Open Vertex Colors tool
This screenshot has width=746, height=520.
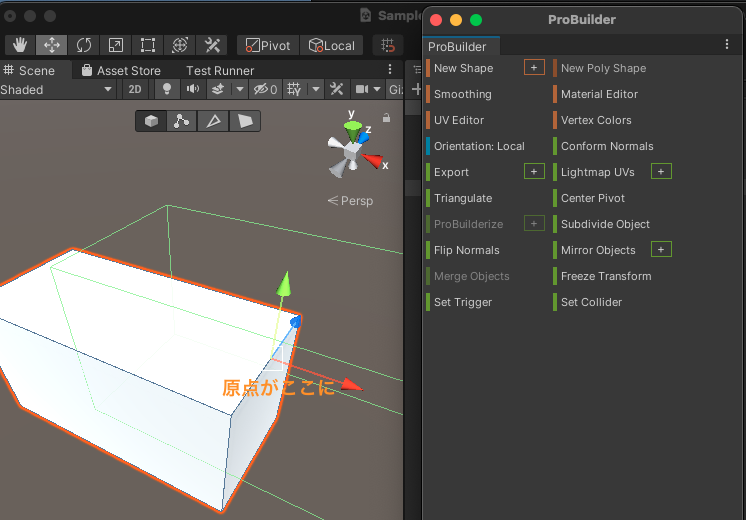coord(596,120)
